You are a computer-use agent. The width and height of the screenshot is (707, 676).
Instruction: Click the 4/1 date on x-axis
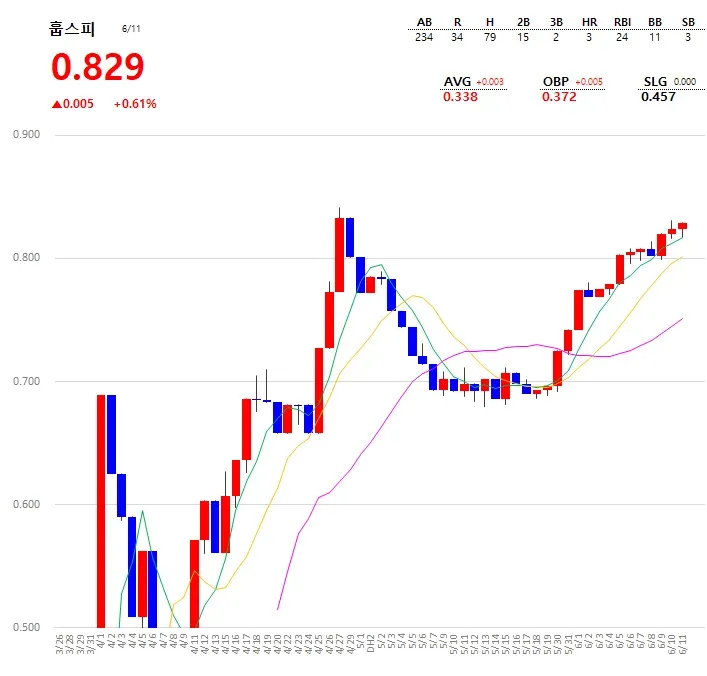point(101,641)
